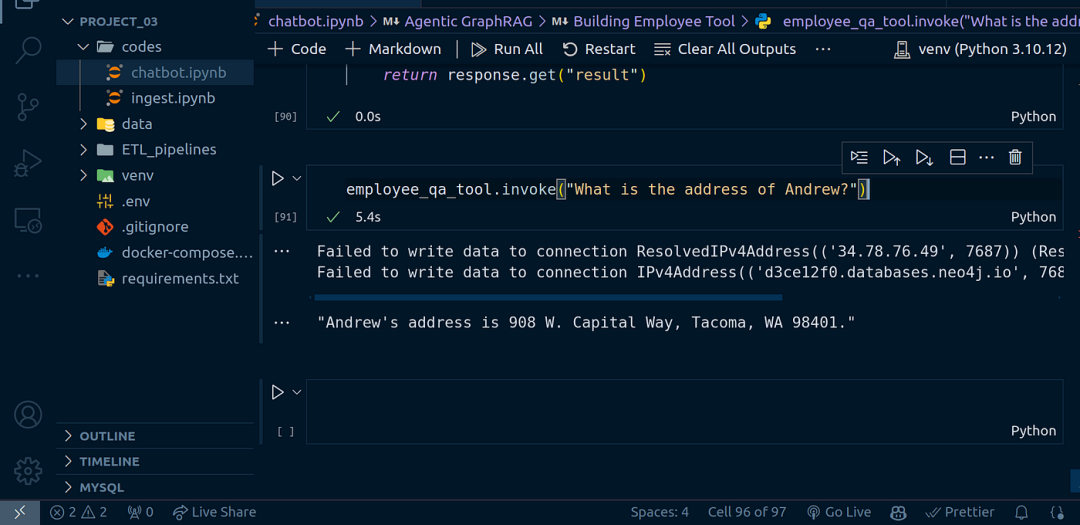Click the Prettier status bar item

960,512
